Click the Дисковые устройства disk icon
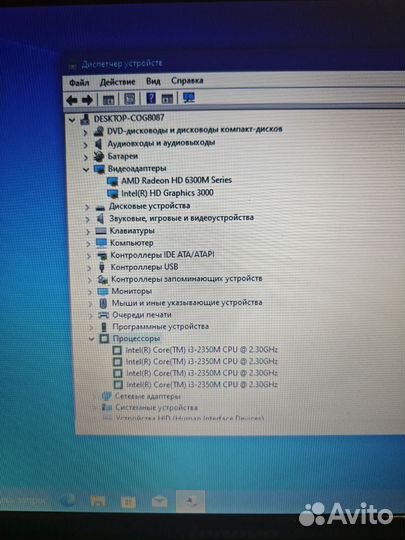The width and height of the screenshot is (405, 540). [100, 207]
